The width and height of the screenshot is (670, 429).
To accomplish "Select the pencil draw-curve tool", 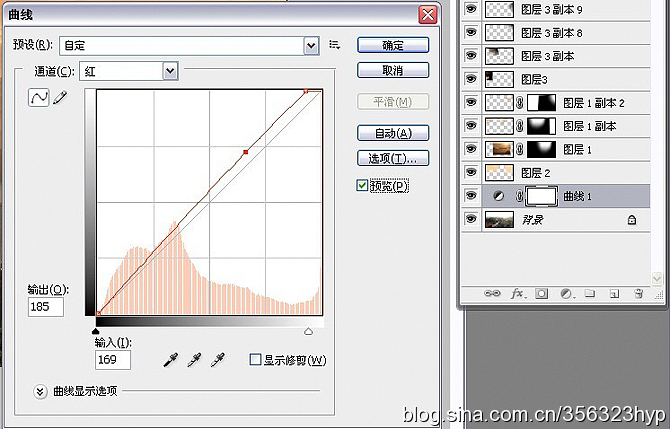I will [60, 98].
